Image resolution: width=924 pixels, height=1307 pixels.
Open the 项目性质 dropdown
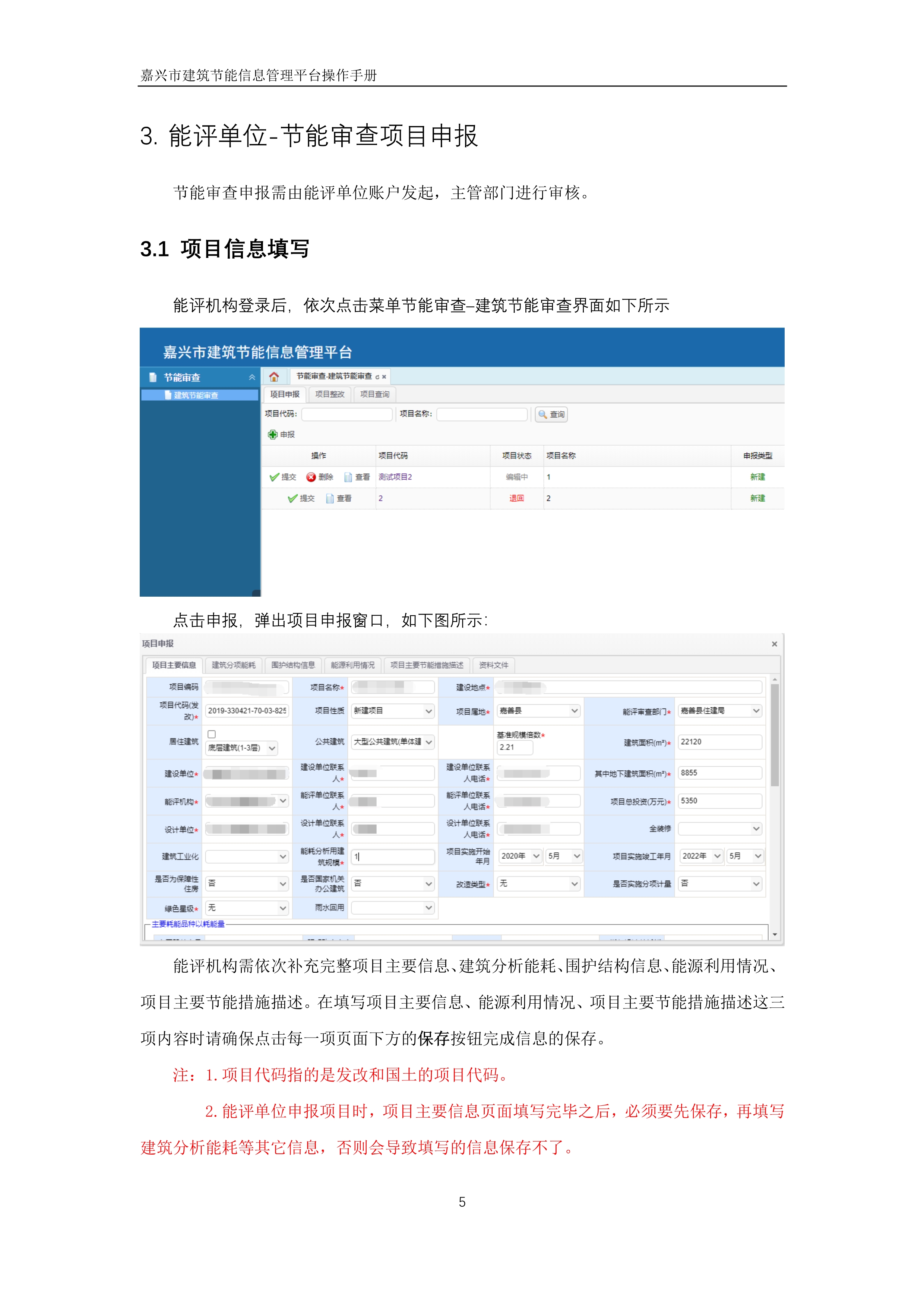393,710
